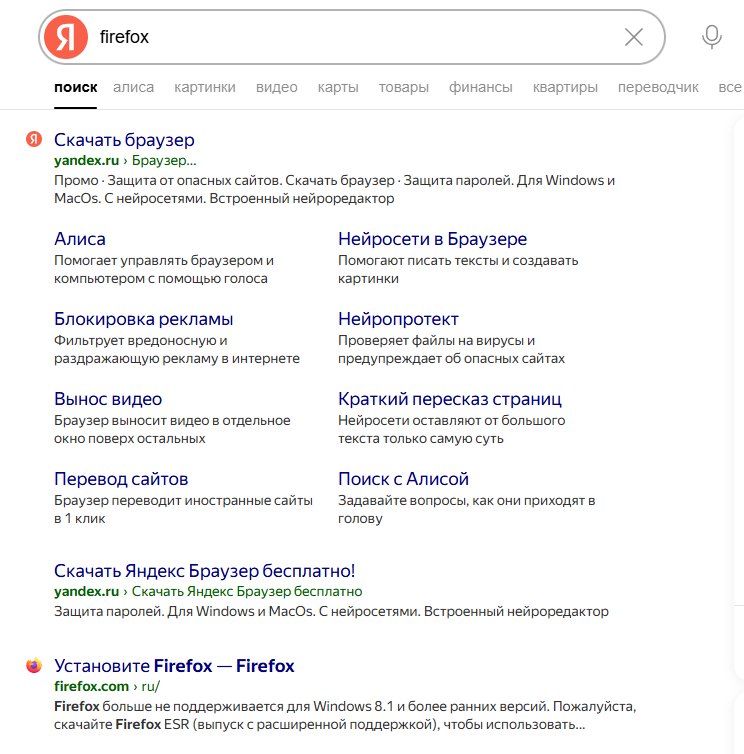Clear the search query with X icon
The image size is (744, 754).
tap(634, 37)
